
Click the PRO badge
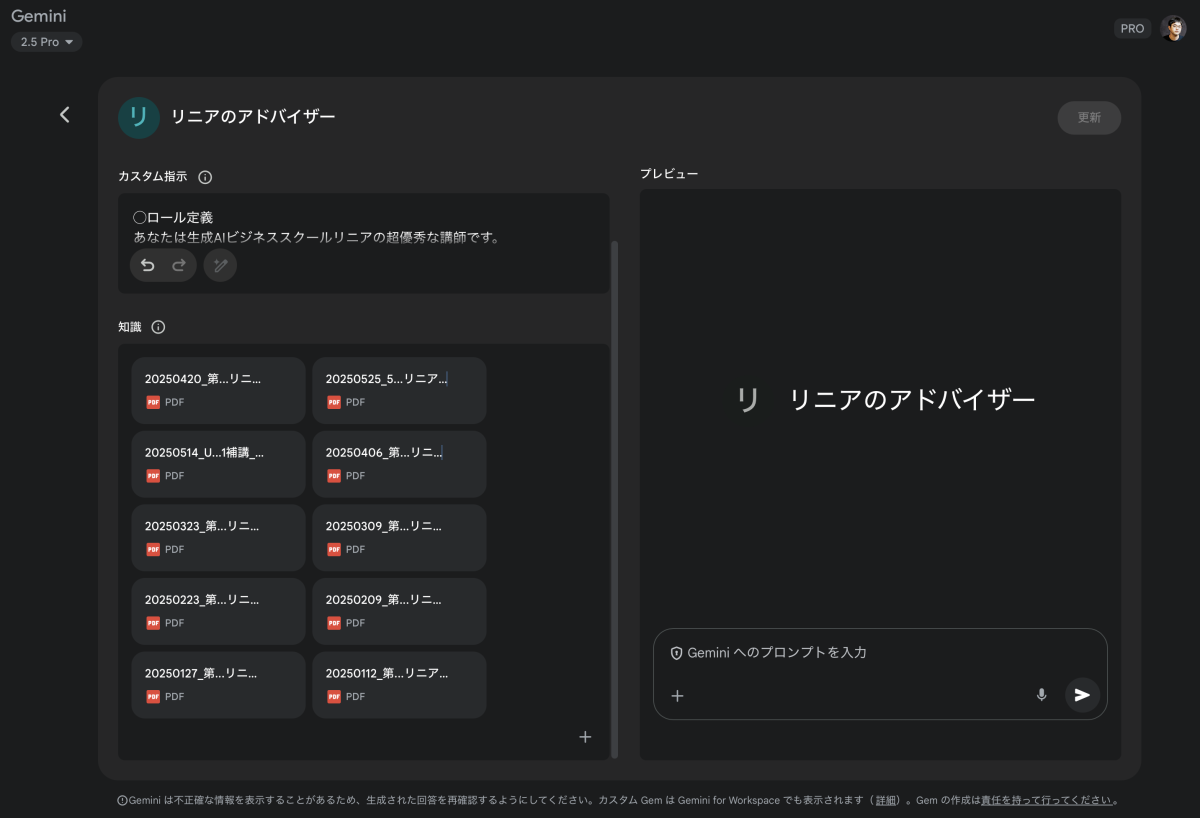point(1132,29)
